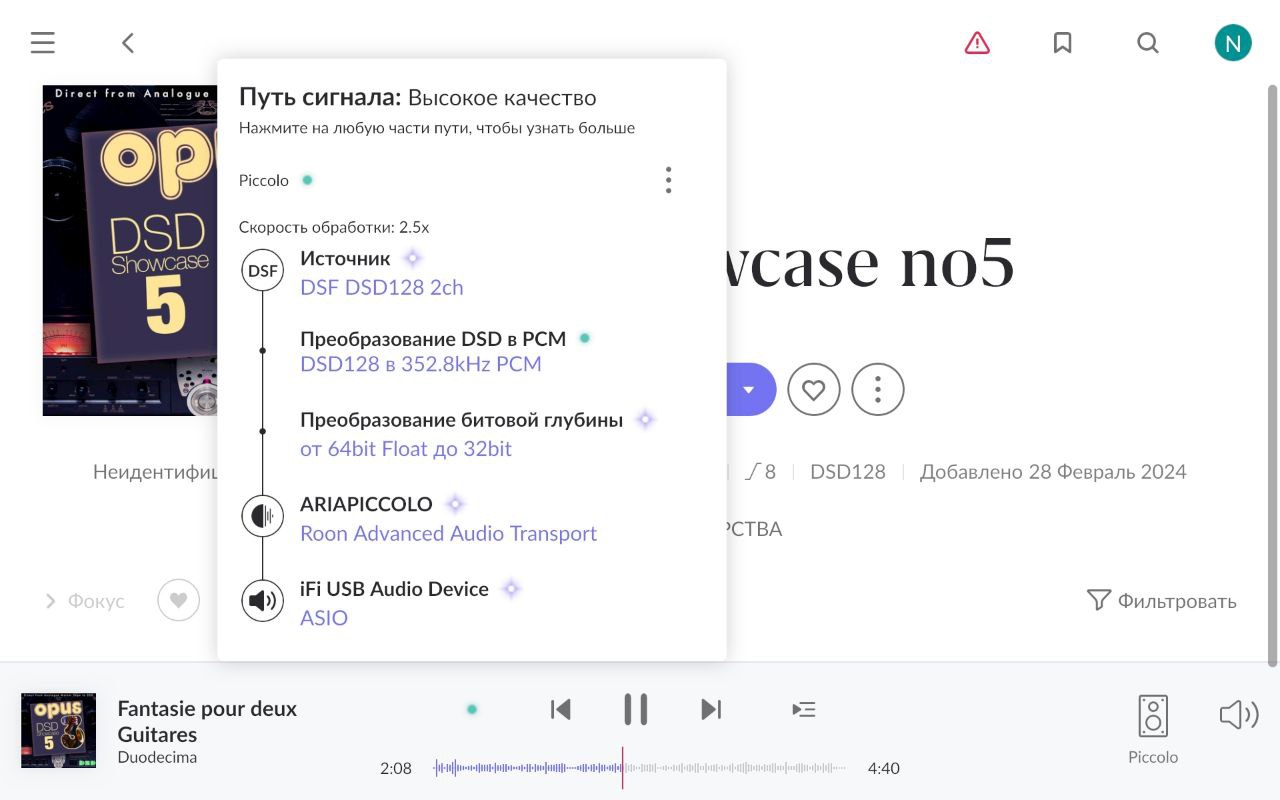Image resolution: width=1280 pixels, height=800 pixels.
Task: Click Источник heading
Action: pyautogui.click(x=345, y=258)
